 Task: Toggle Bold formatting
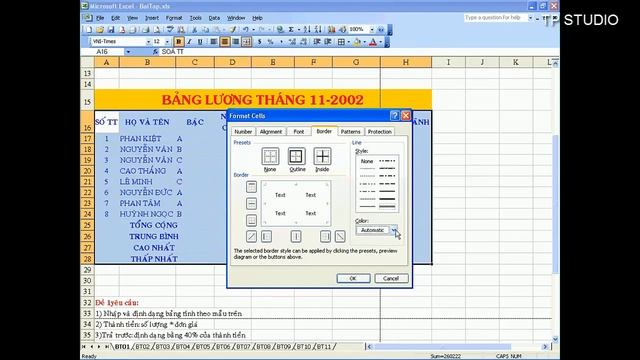[178, 42]
